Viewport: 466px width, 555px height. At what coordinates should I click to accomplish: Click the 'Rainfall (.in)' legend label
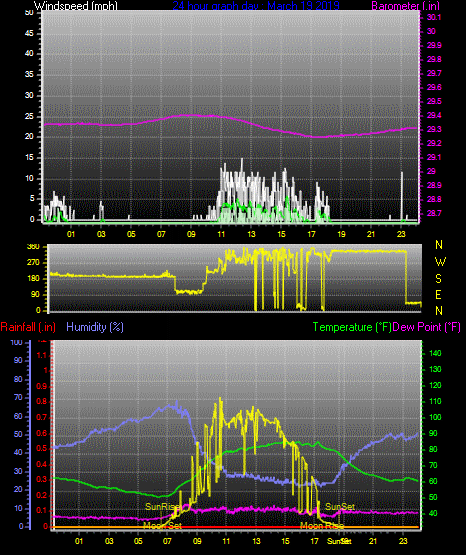click(28, 327)
